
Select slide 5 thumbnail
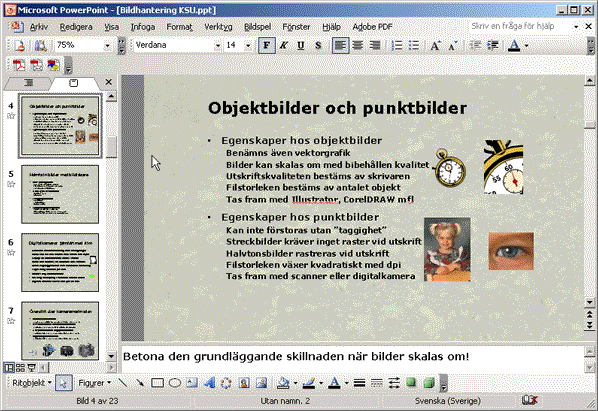coord(60,194)
